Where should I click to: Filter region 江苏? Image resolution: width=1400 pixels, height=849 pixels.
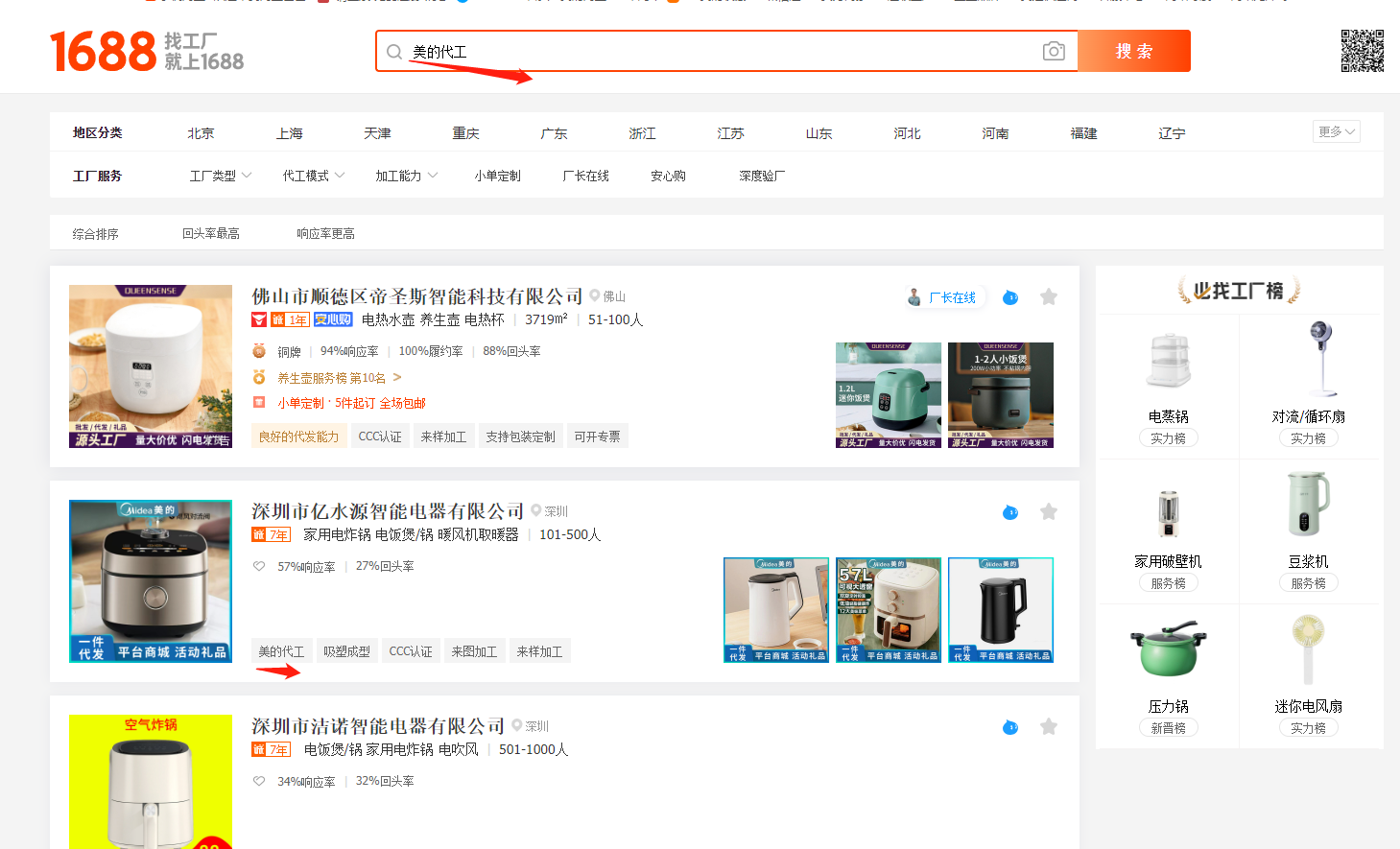[730, 133]
